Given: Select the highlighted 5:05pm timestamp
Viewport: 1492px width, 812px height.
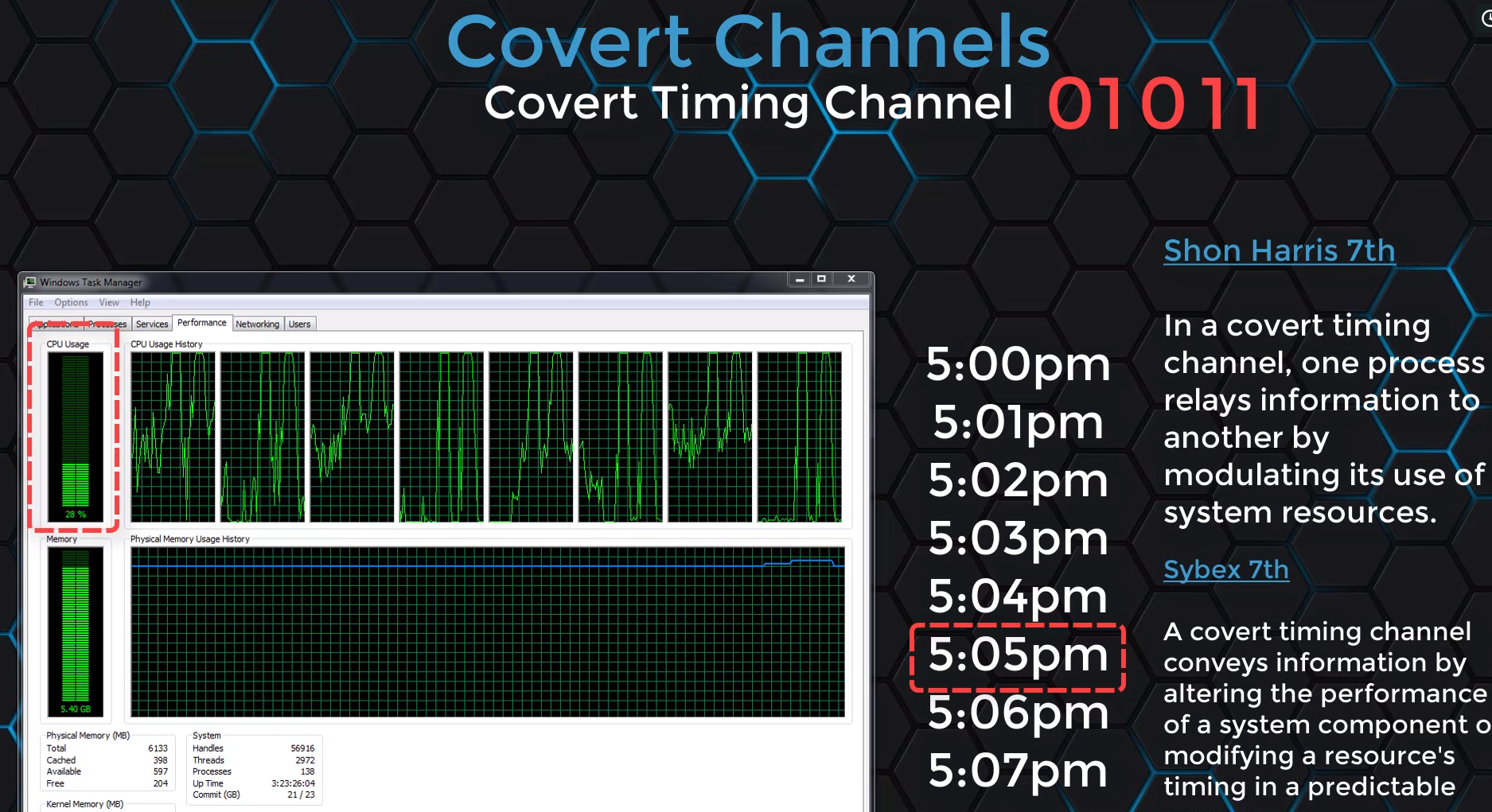Looking at the screenshot, I should click(1017, 656).
